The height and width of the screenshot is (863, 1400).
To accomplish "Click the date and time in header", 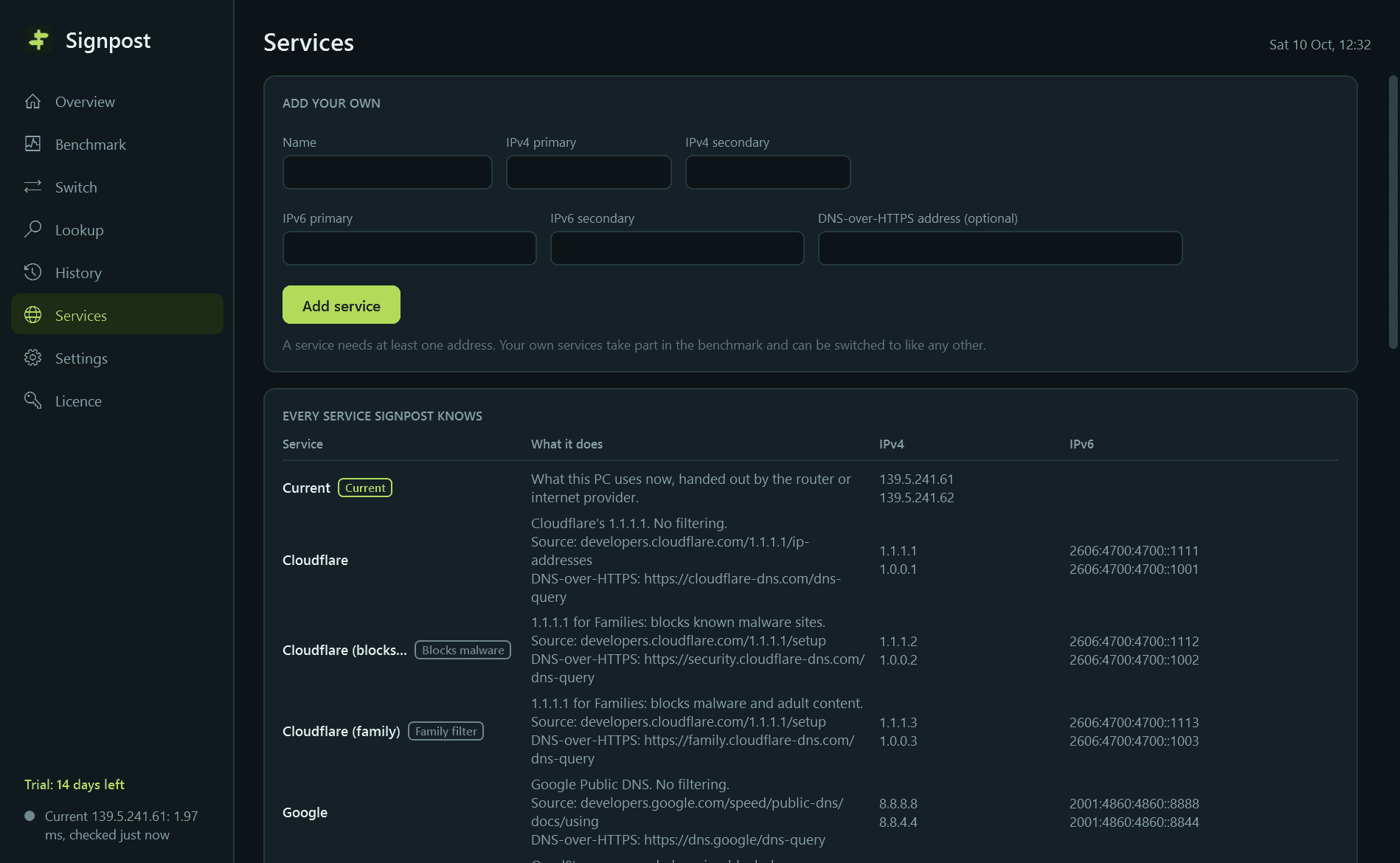I will point(1320,44).
